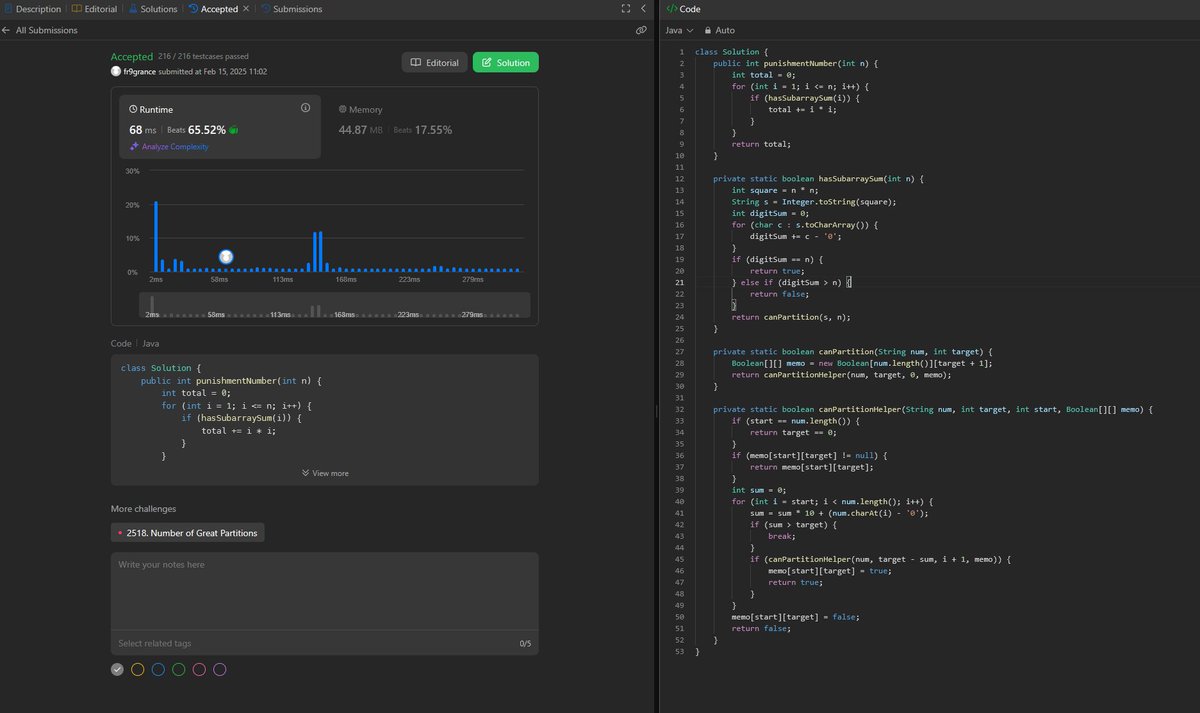Switch to the Submissions tab
Screen dimensions: 1200x713
tap(291, 9)
